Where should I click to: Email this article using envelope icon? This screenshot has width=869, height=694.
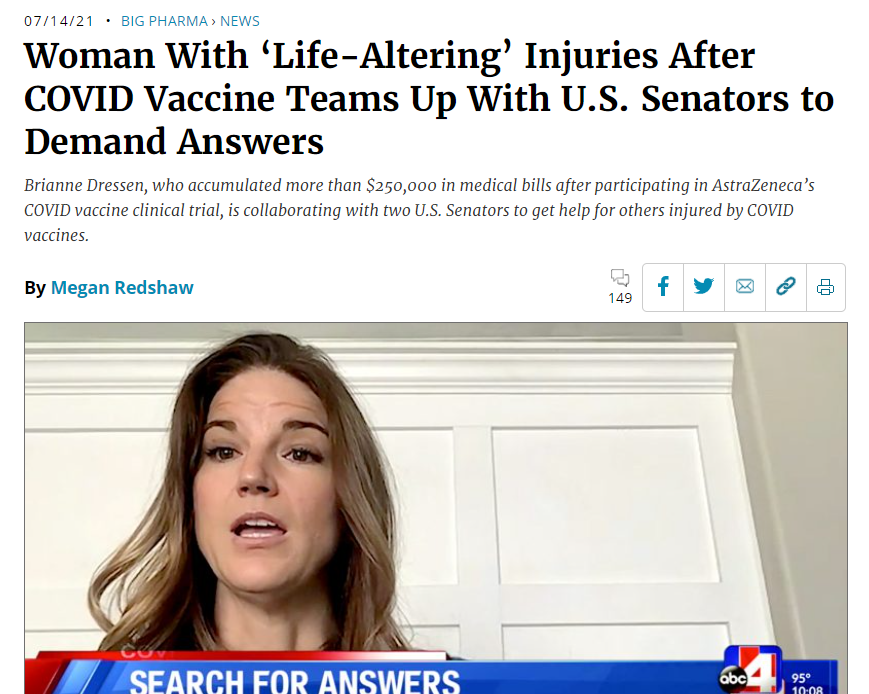pos(745,287)
